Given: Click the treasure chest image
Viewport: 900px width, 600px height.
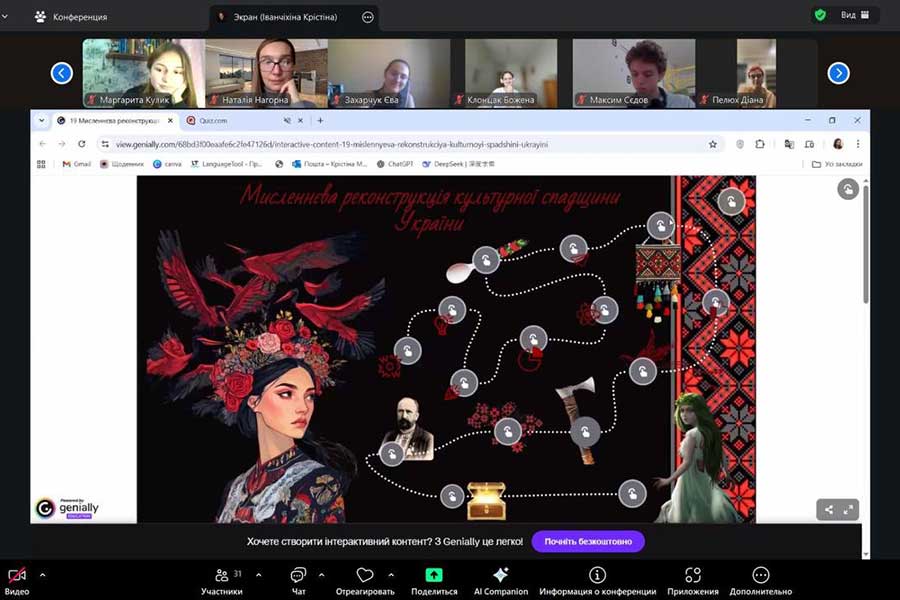Looking at the screenshot, I should click(x=486, y=500).
